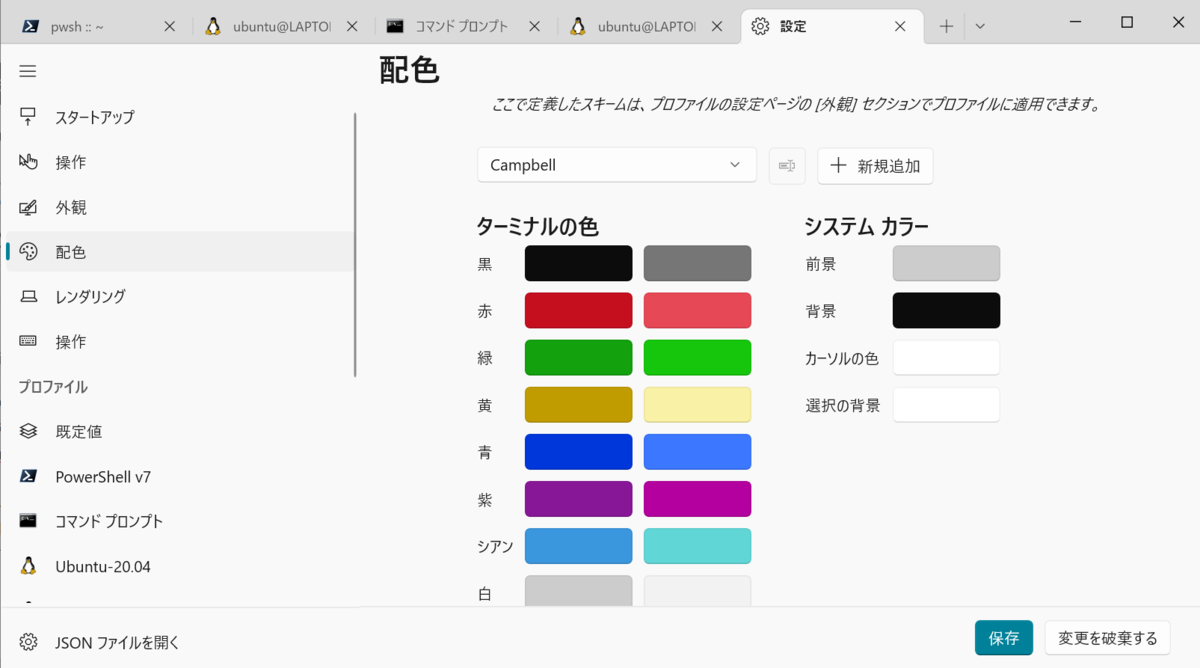Pick the 紫 dark purple swatch

point(578,499)
